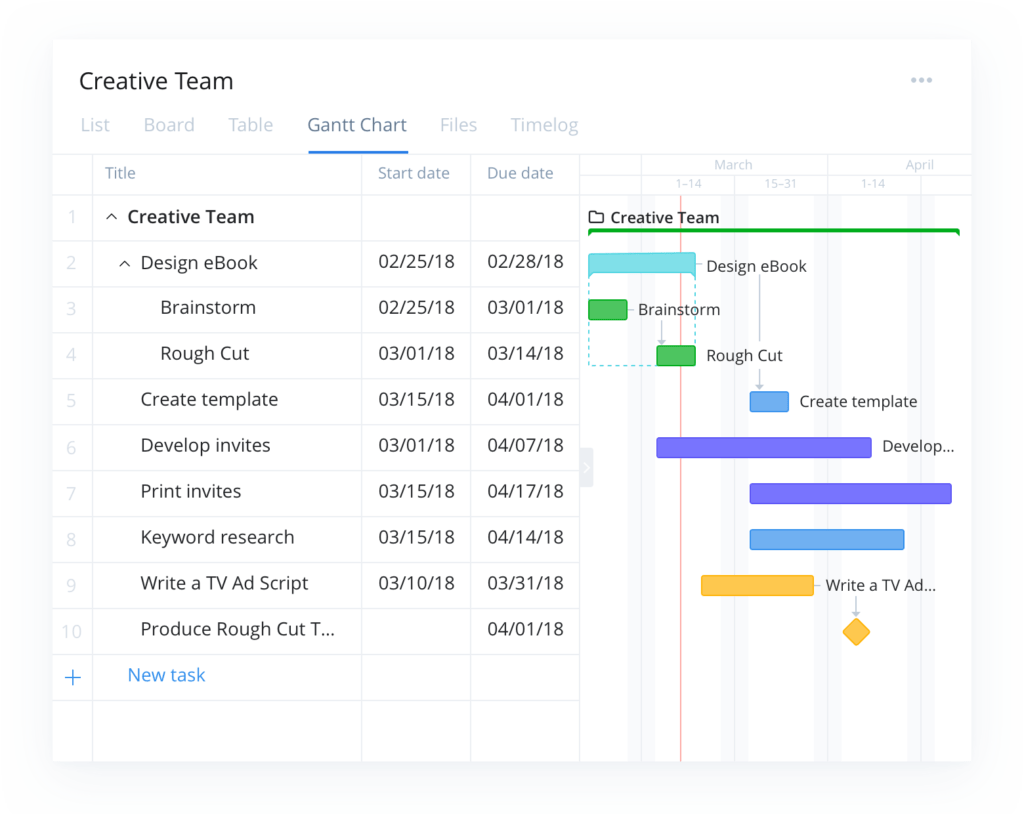1024x814 pixels.
Task: Click the New task link
Action: (x=166, y=675)
